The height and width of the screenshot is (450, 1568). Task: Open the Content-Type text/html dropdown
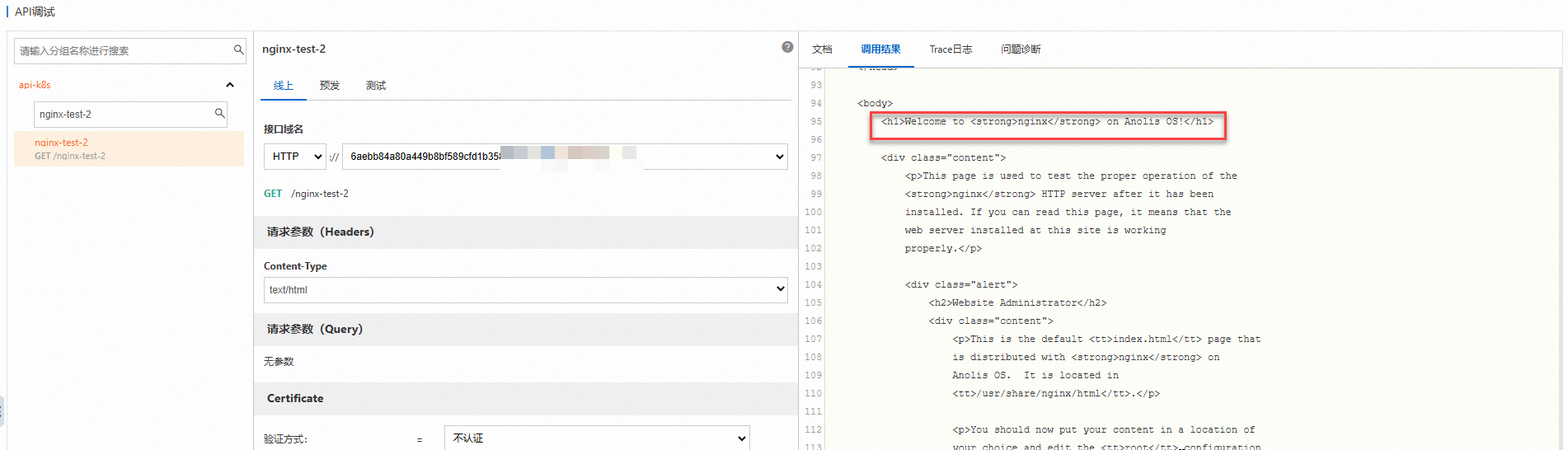(526, 289)
